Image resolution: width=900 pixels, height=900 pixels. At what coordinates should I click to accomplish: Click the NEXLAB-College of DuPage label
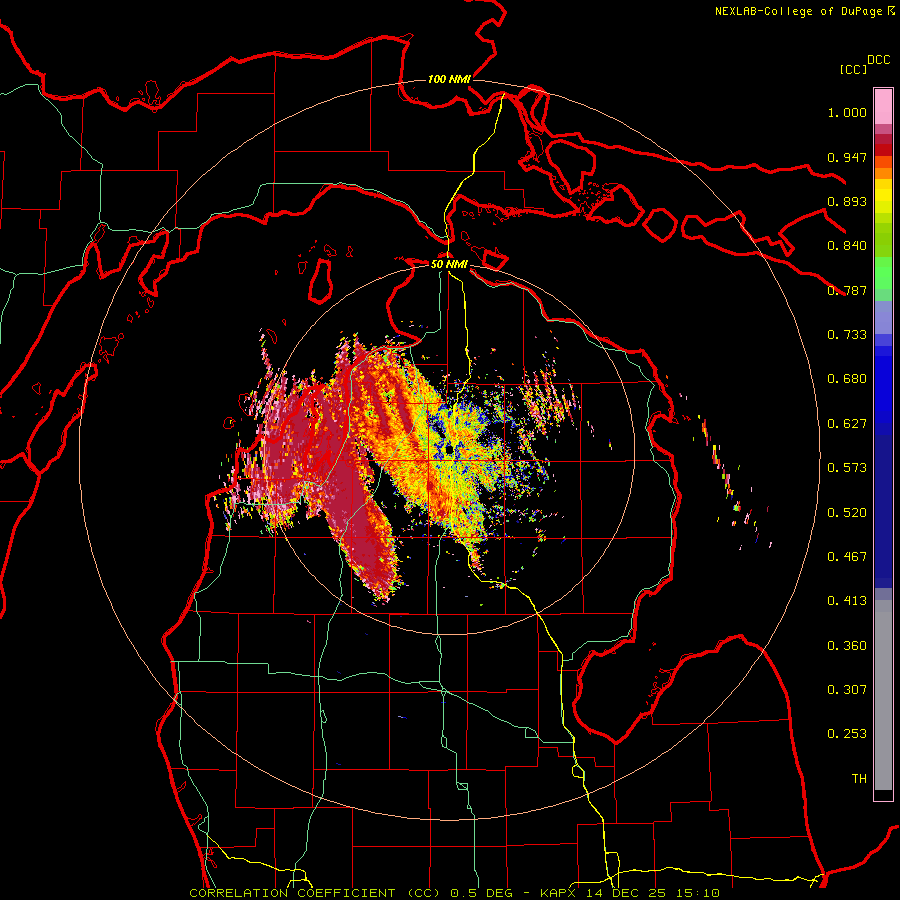pos(799,11)
